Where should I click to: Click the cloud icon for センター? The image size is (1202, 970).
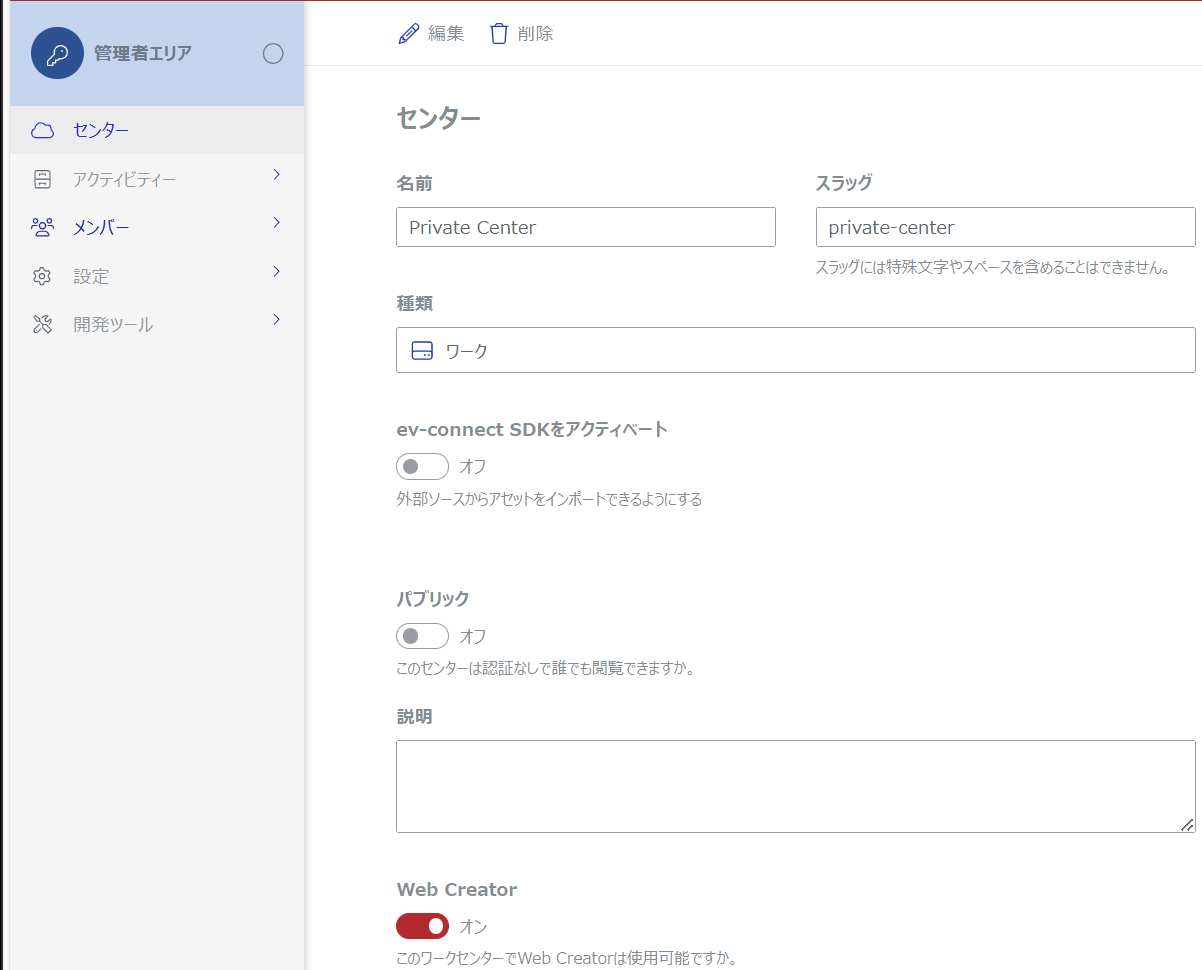coord(42,131)
